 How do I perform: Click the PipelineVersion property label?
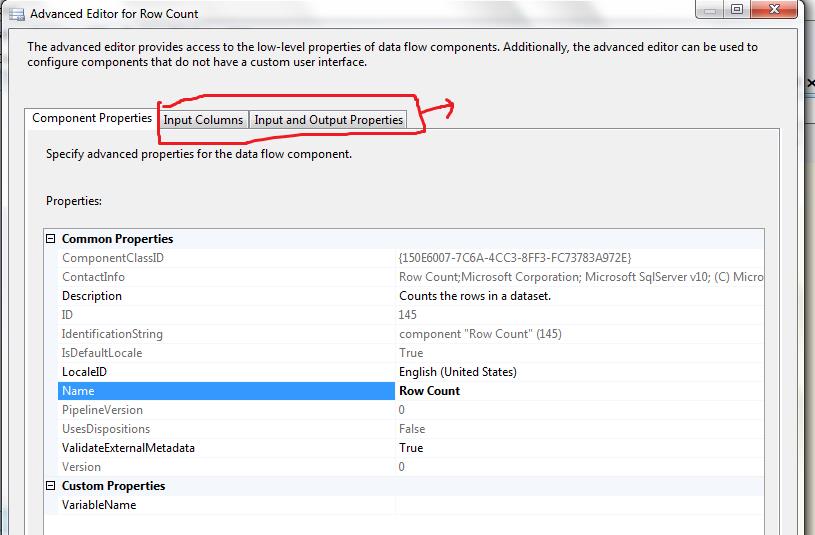tap(102, 410)
